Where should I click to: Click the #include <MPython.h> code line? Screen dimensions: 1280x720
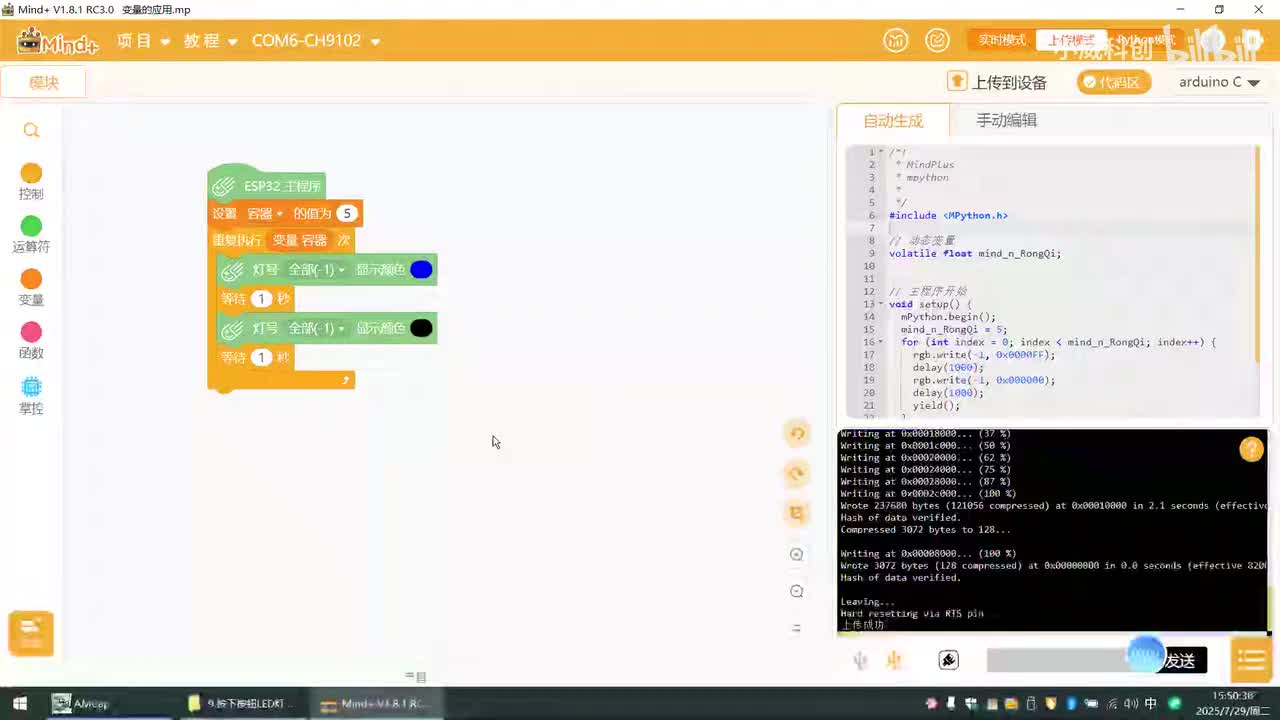[x=948, y=215]
